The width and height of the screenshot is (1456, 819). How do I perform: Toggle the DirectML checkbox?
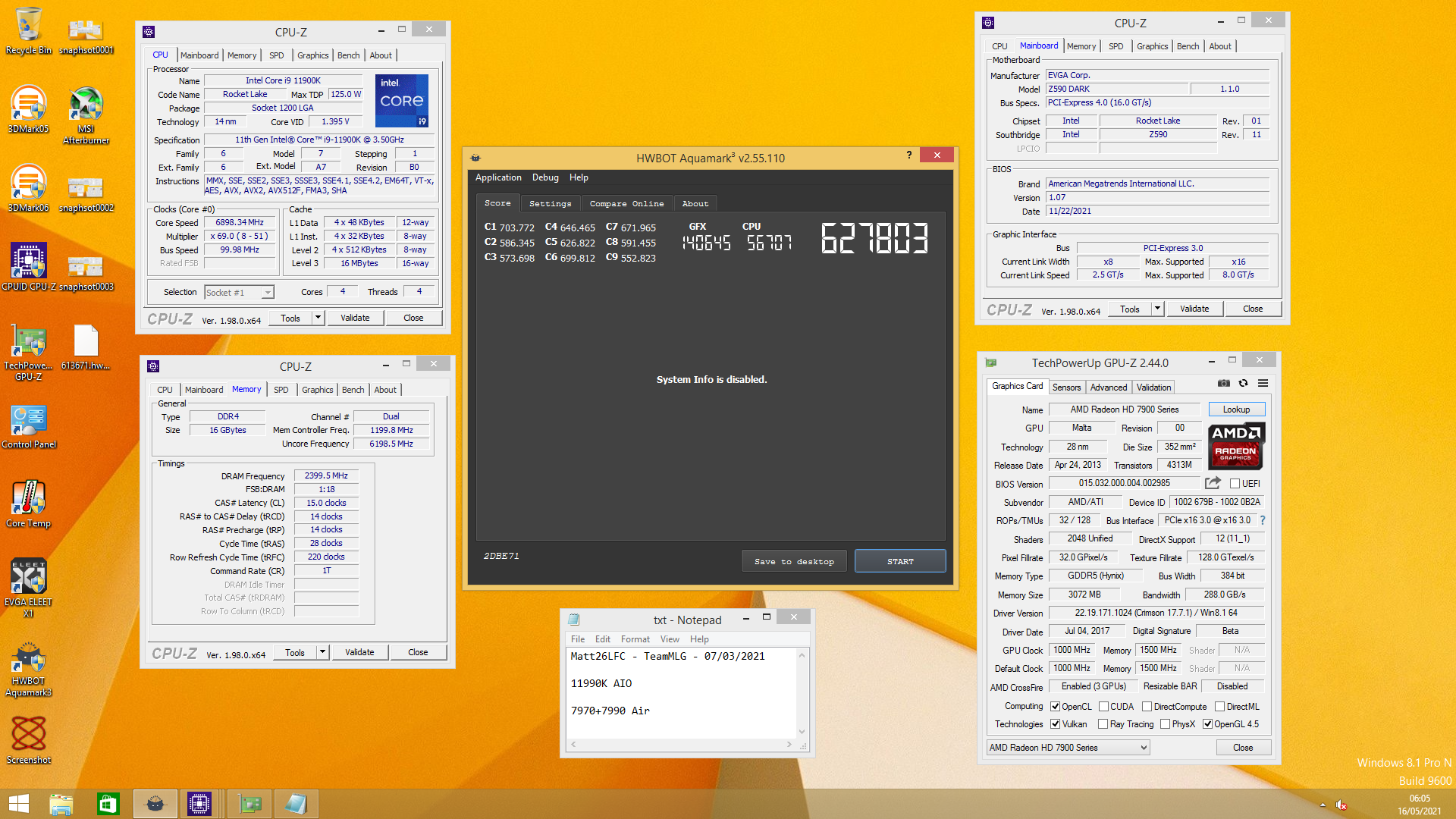point(1219,707)
